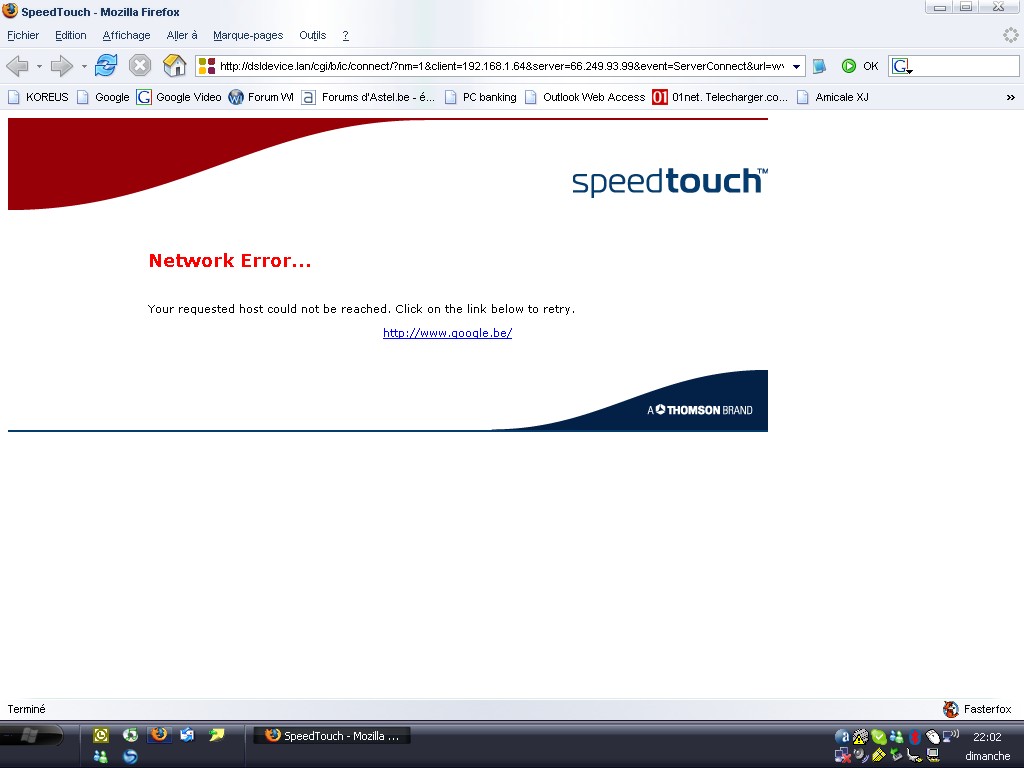Open the Back history dropdown arrow
This screenshot has height=768, width=1024.
point(39,67)
